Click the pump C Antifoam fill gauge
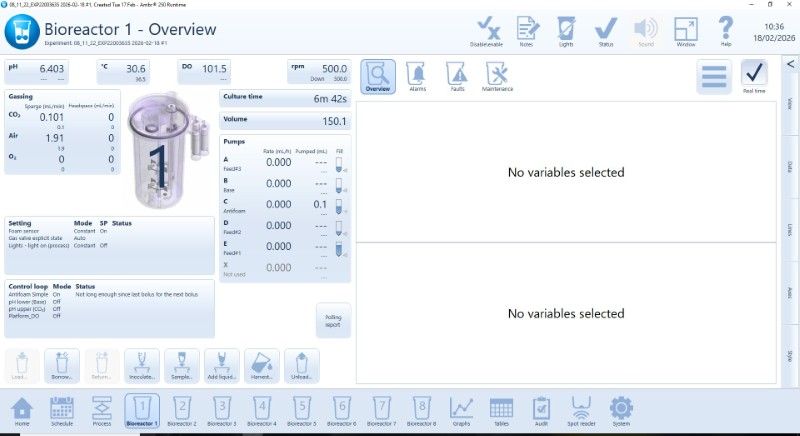 340,205
